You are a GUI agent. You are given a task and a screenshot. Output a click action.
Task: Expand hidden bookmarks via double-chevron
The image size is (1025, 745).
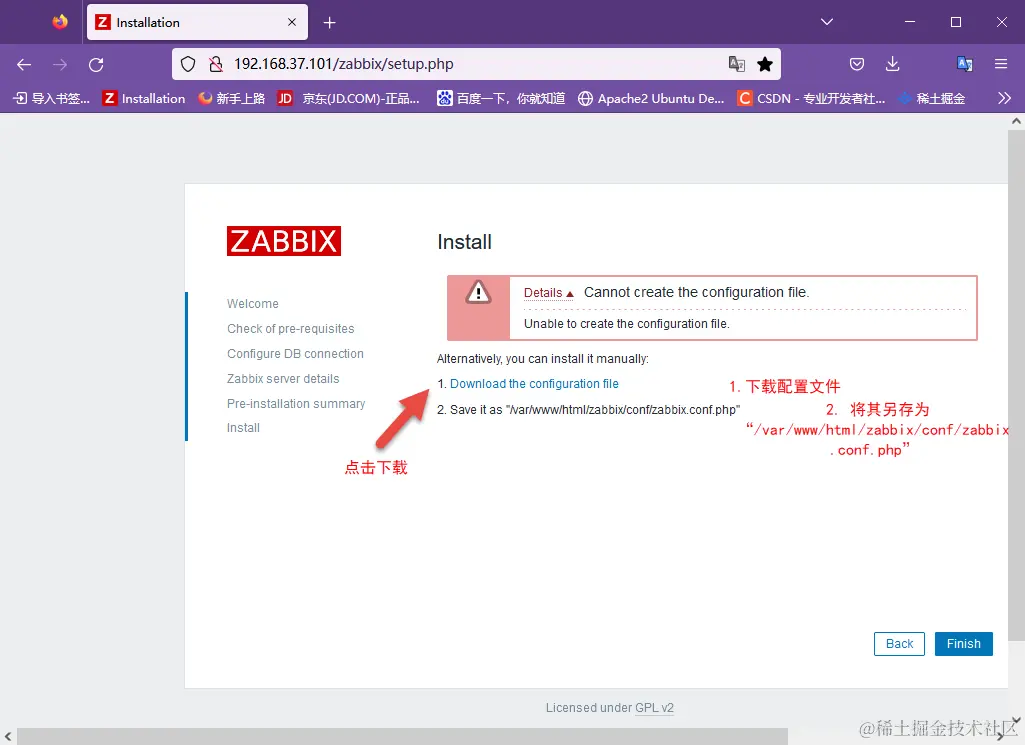pos(1005,98)
